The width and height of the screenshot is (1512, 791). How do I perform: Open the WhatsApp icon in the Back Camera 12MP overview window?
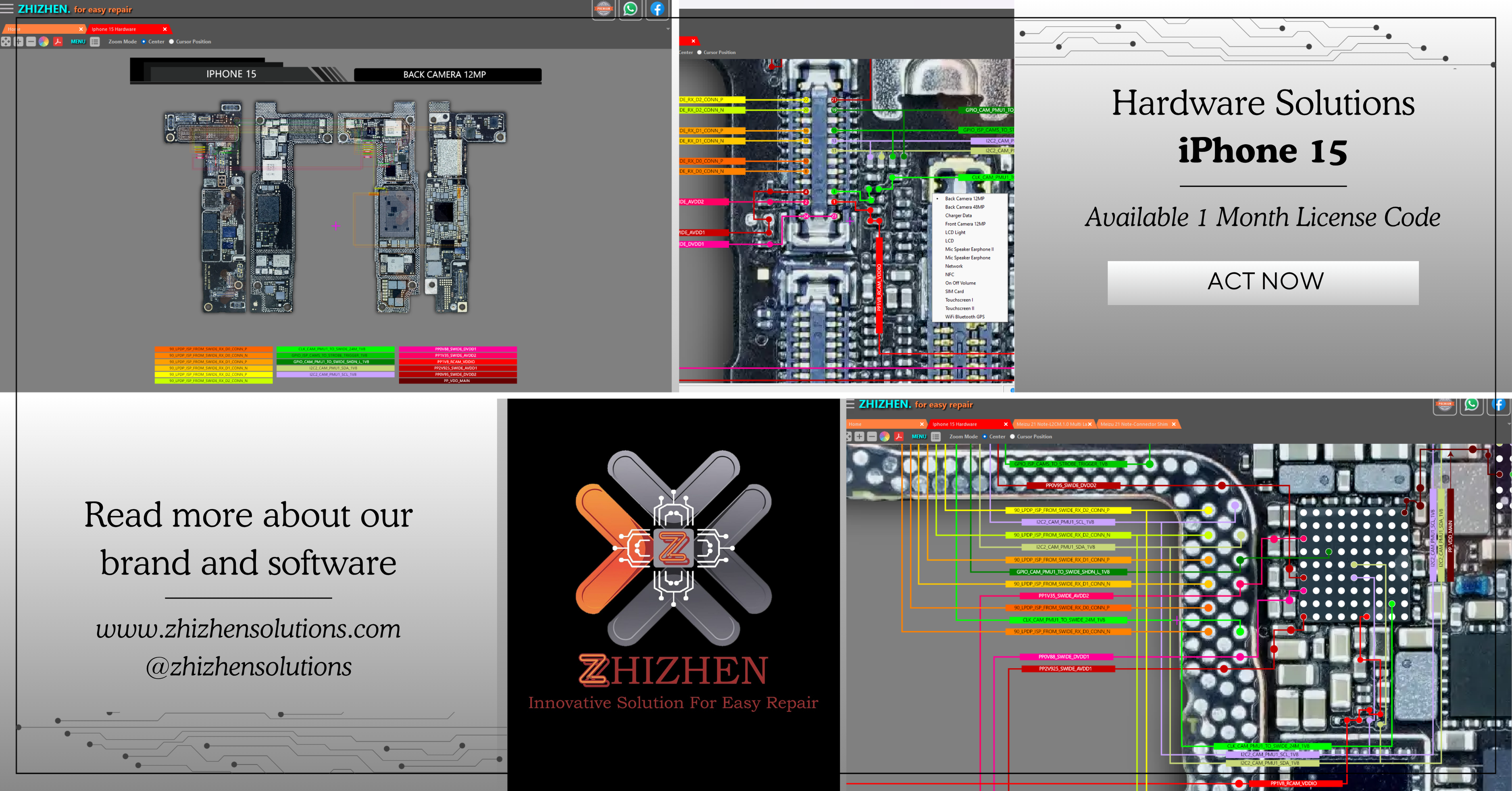630,9
